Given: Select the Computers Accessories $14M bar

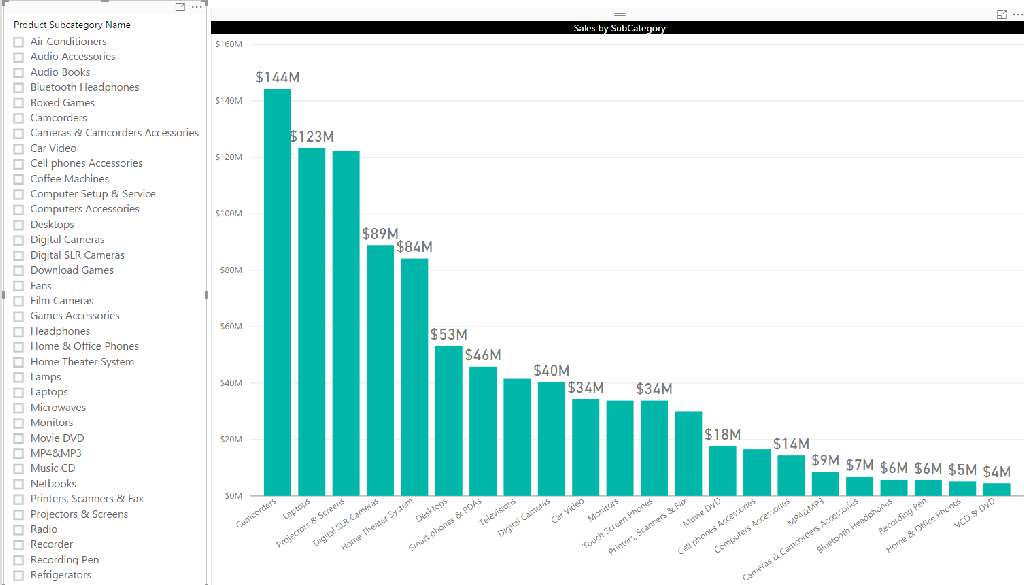Looking at the screenshot, I should pos(791,475).
